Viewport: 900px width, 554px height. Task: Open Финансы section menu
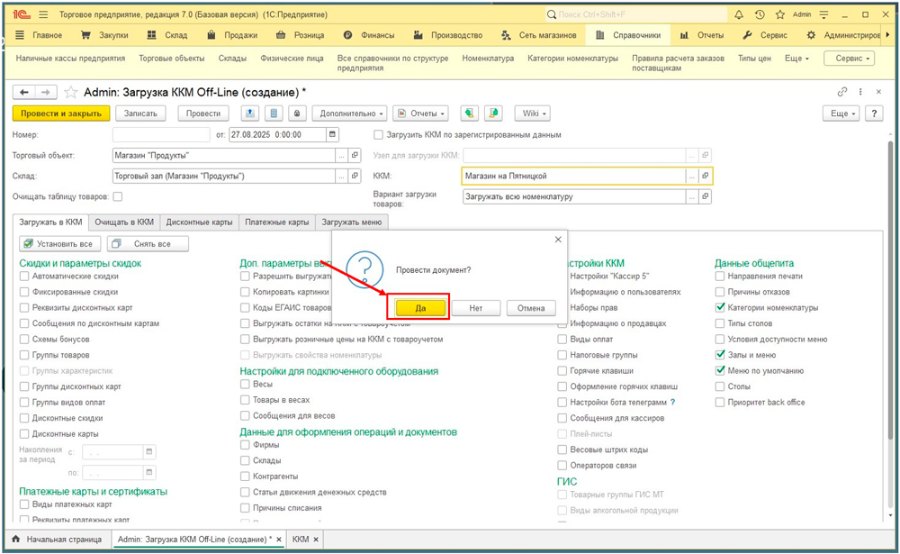(x=369, y=36)
